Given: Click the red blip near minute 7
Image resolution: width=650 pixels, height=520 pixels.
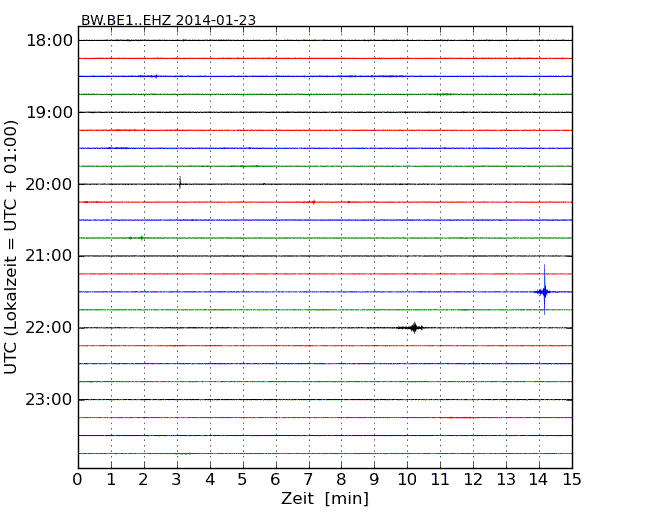Looking at the screenshot, I should click(x=314, y=202).
